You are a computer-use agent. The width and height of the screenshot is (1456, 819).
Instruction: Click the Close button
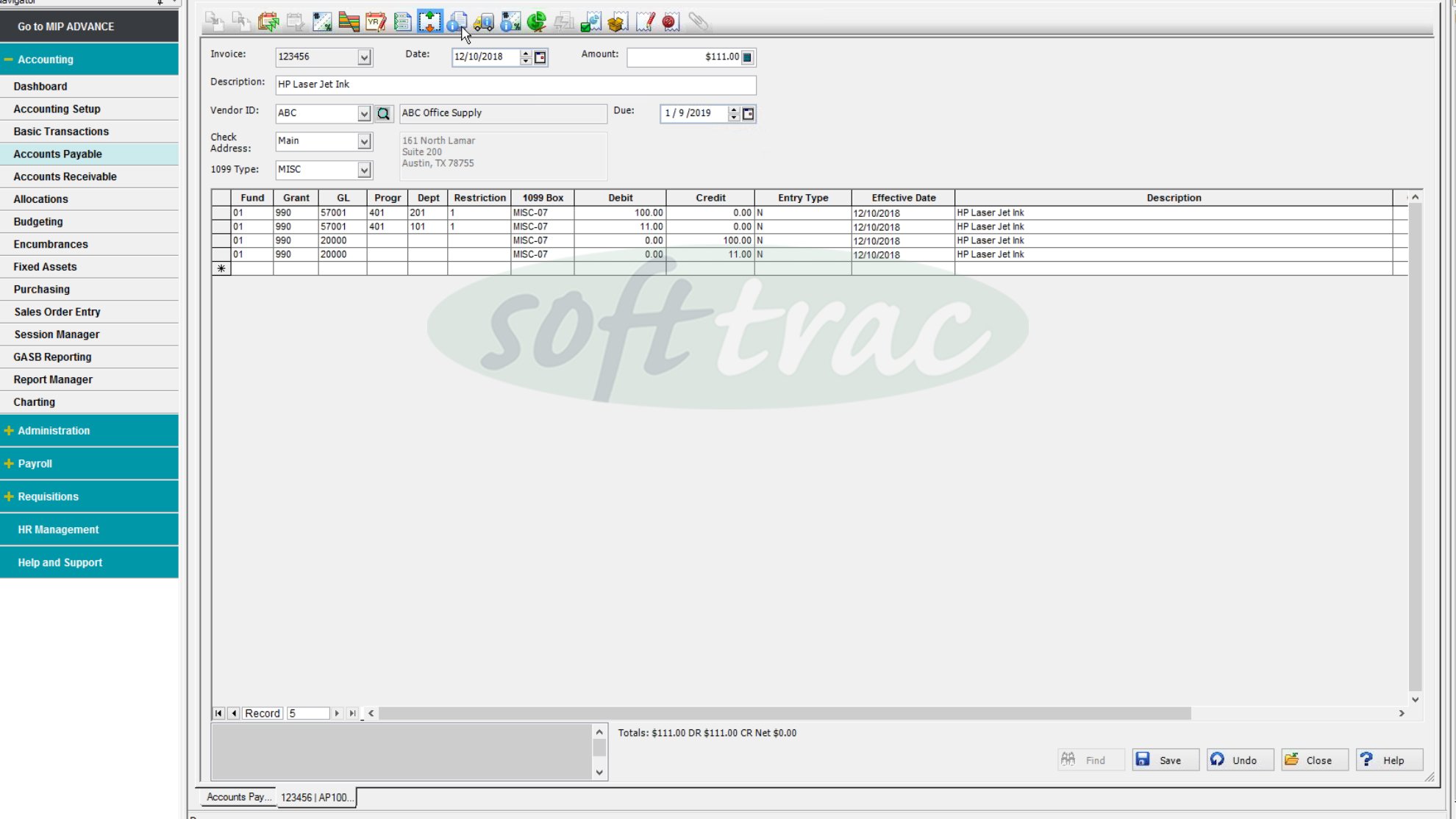coord(1315,760)
